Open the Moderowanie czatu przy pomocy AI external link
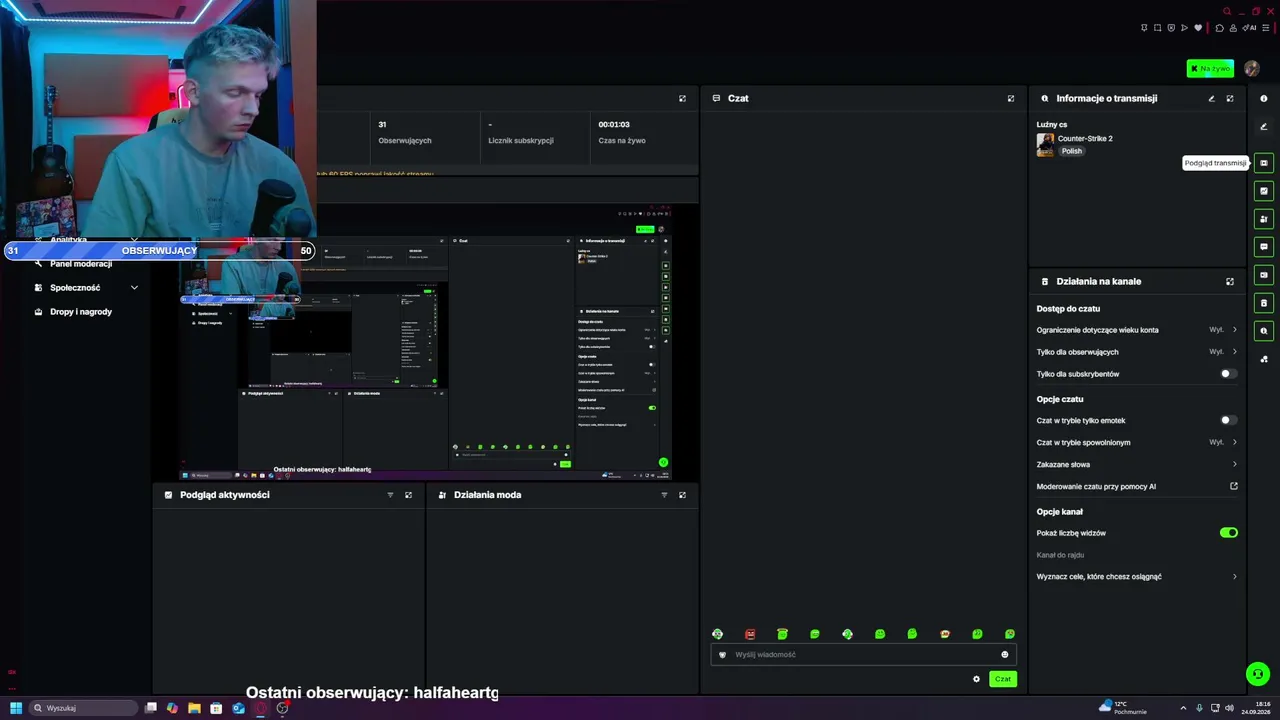This screenshot has width=1280, height=720. pos(1234,487)
